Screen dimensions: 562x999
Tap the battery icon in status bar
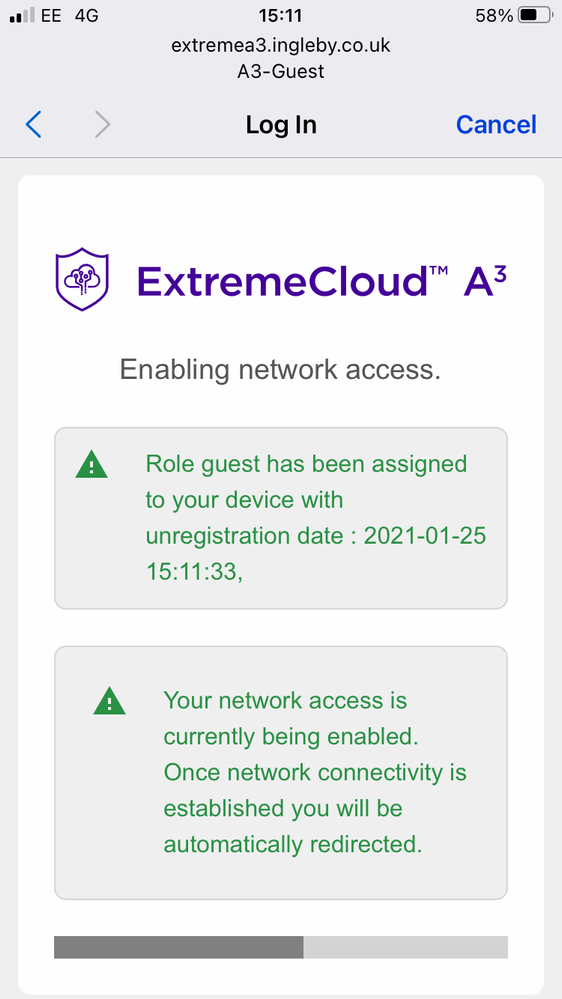click(x=534, y=15)
